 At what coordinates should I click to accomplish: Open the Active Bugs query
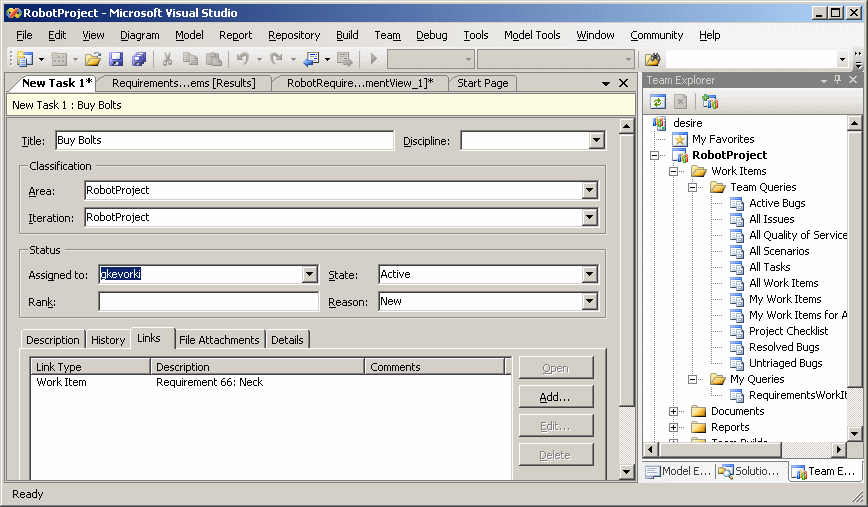tap(776, 203)
